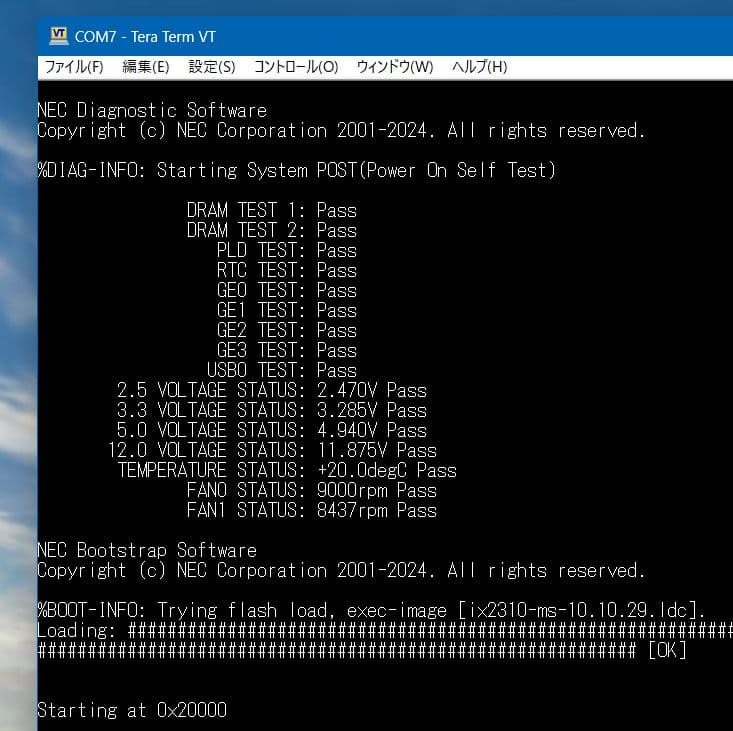Click the DRAM TEST 1: Pass line
The height and width of the screenshot is (731, 733).
tap(272, 210)
